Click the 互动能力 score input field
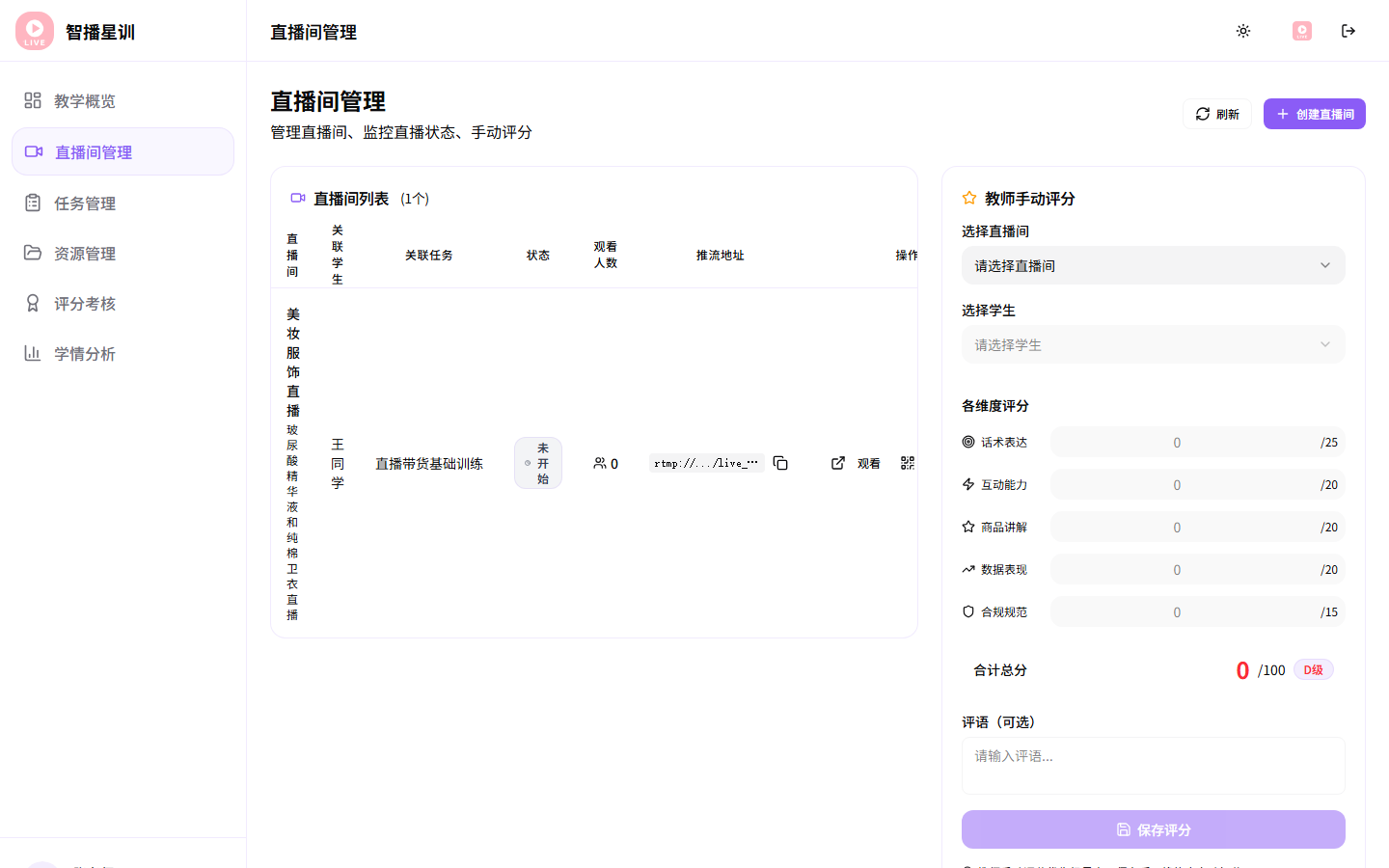 (x=1197, y=484)
